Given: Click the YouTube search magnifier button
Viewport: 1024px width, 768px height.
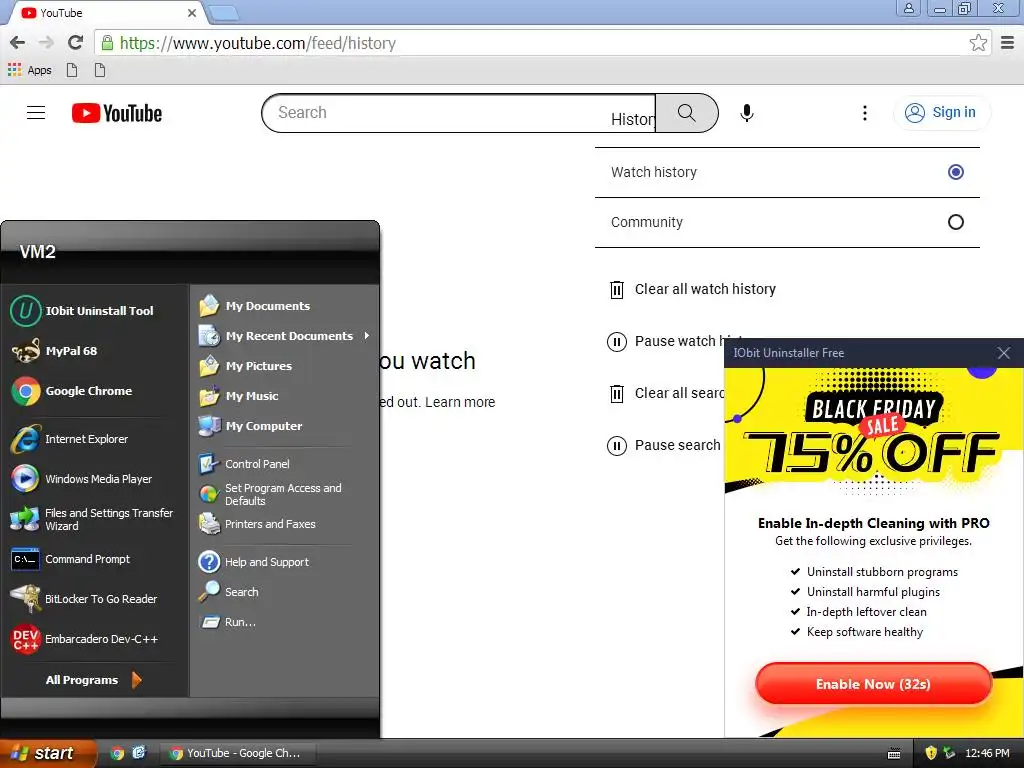Looking at the screenshot, I should point(686,113).
